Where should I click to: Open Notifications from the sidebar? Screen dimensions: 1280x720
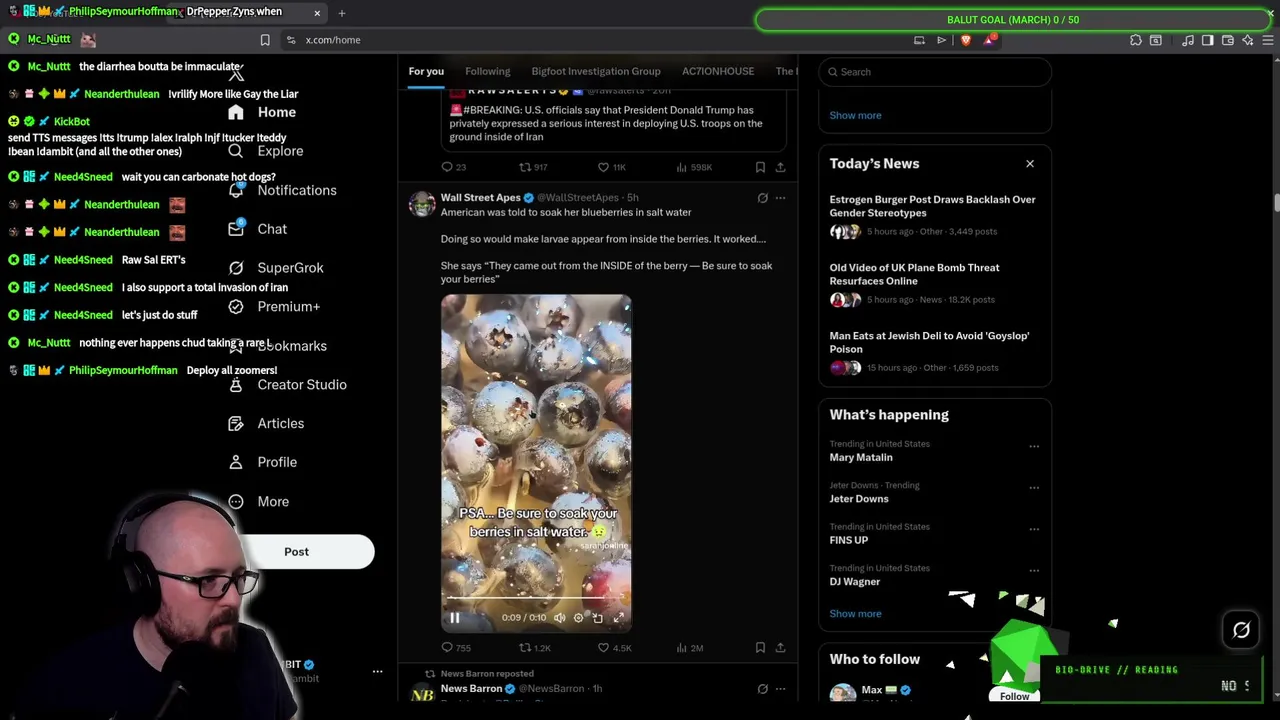click(x=282, y=190)
